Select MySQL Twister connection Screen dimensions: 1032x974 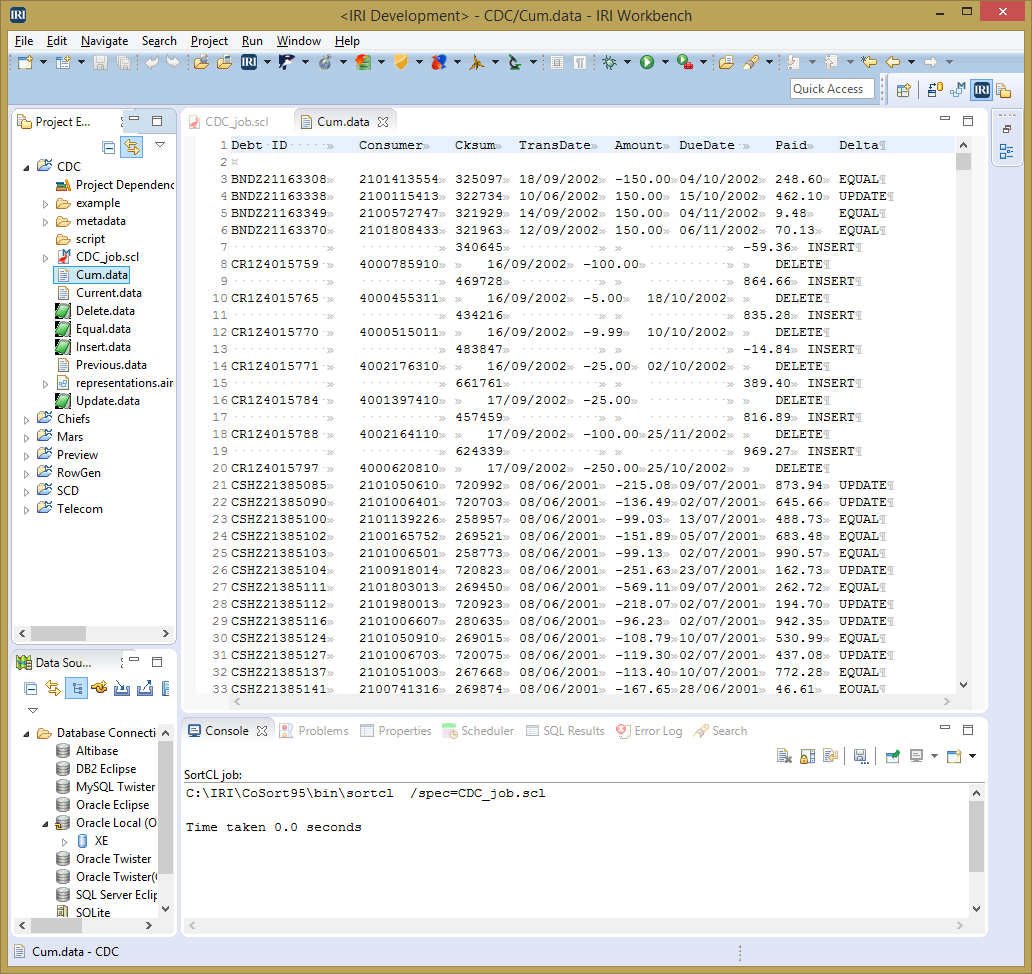[x=115, y=787]
